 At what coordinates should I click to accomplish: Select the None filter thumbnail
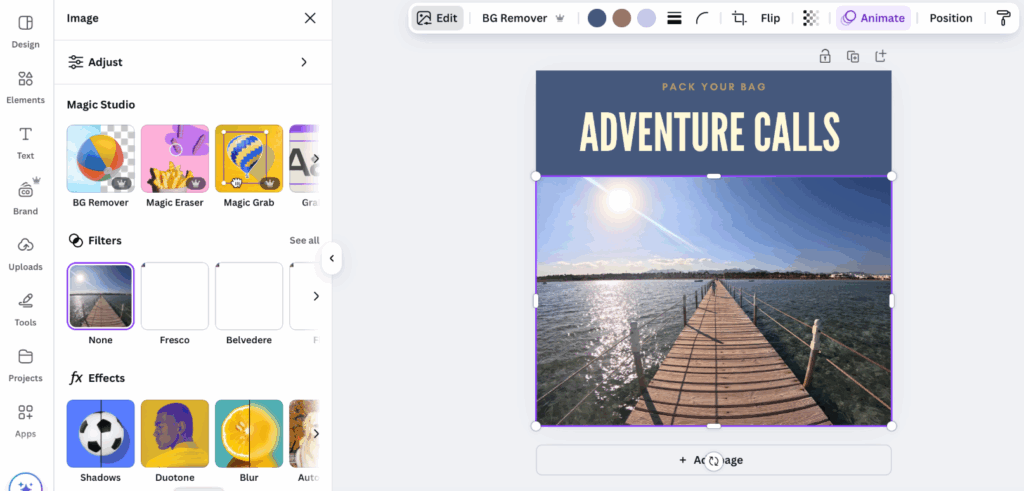[101, 296]
